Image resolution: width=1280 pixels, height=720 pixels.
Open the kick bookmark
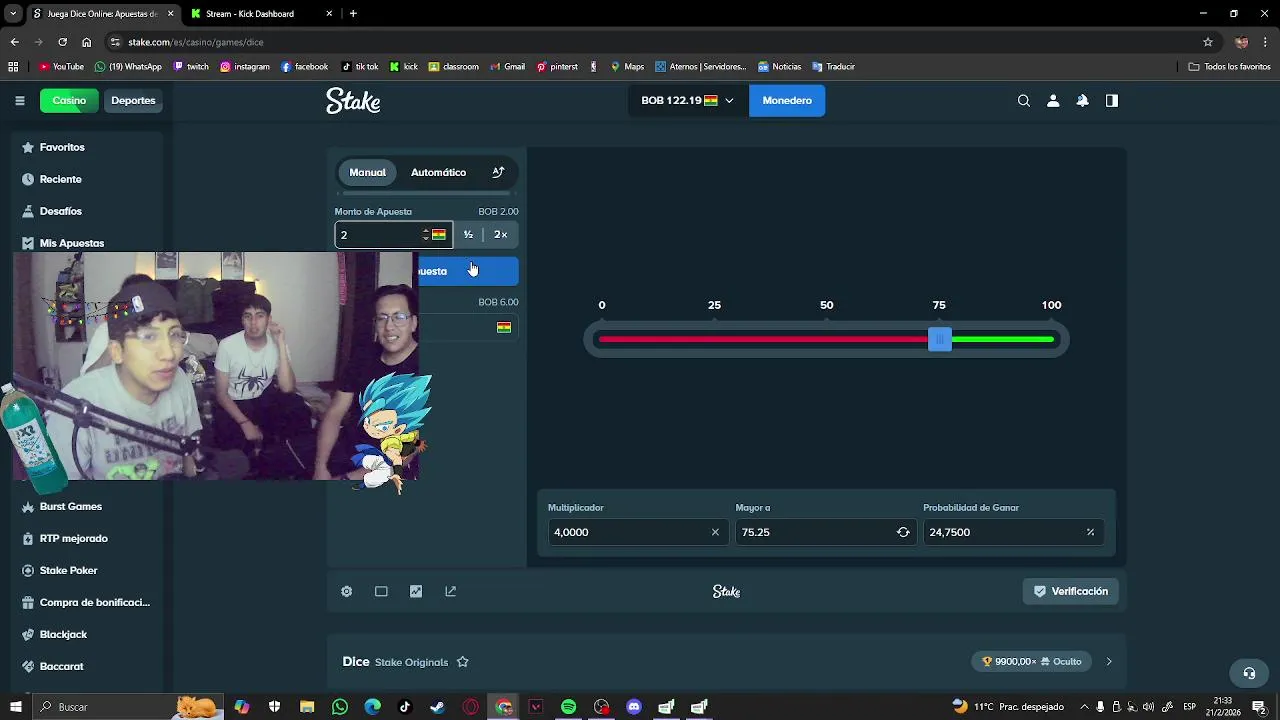(403, 67)
